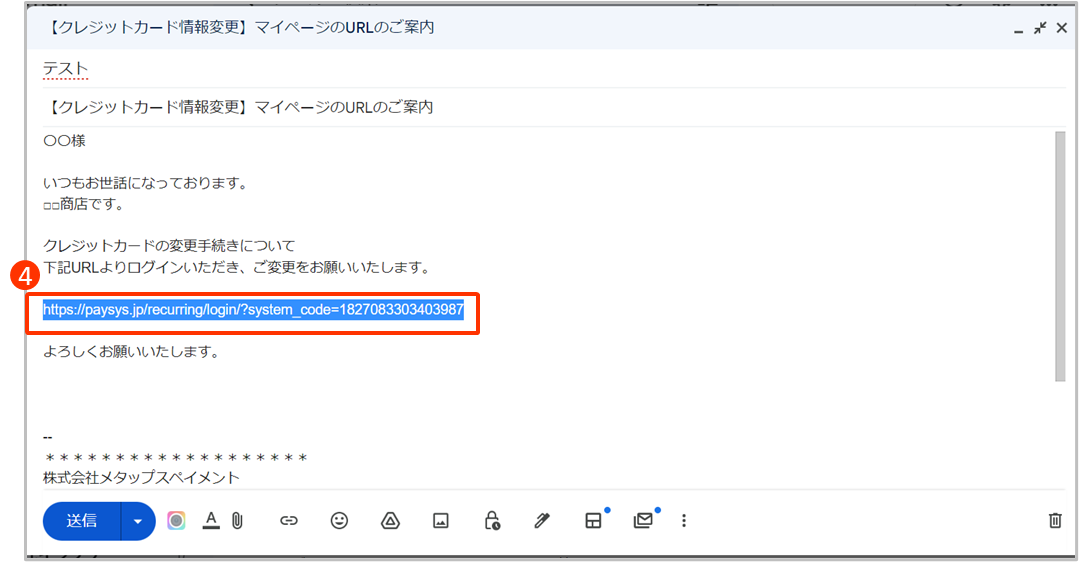Click the insert signature pen icon

click(x=542, y=521)
